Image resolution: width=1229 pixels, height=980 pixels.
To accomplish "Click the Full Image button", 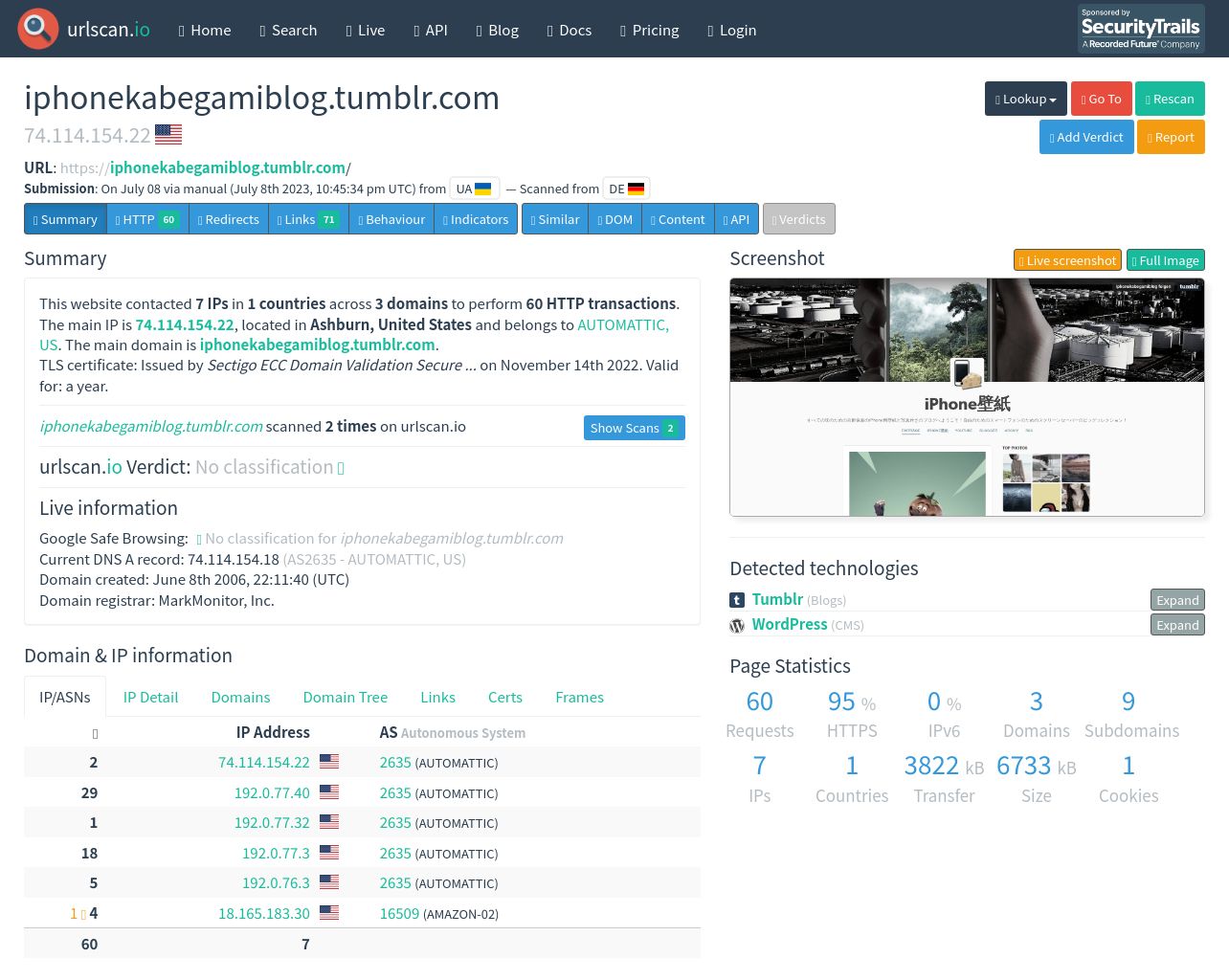I will coord(1166,260).
